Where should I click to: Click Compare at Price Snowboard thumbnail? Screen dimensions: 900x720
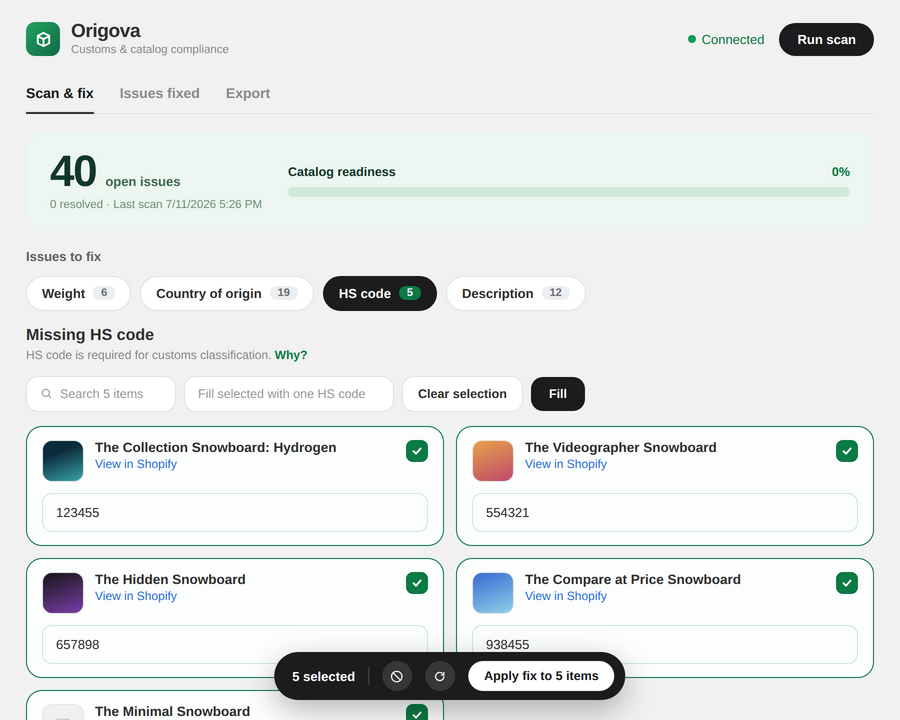click(493, 593)
